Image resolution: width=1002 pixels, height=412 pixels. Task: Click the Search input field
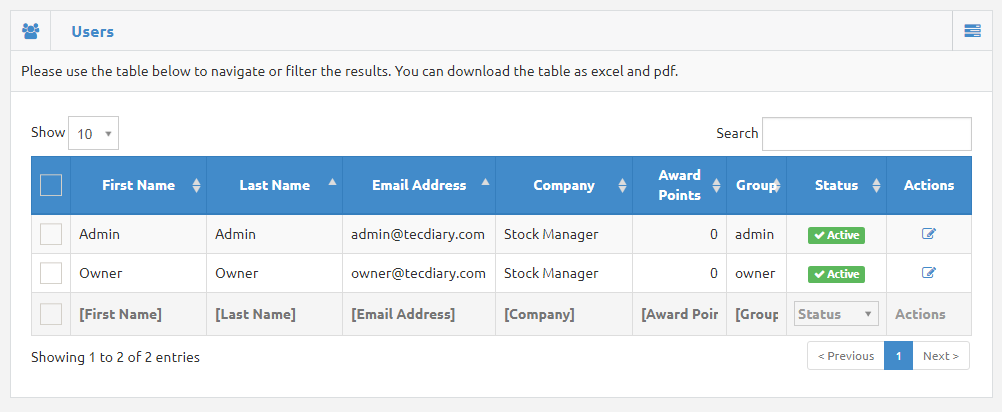click(x=866, y=134)
